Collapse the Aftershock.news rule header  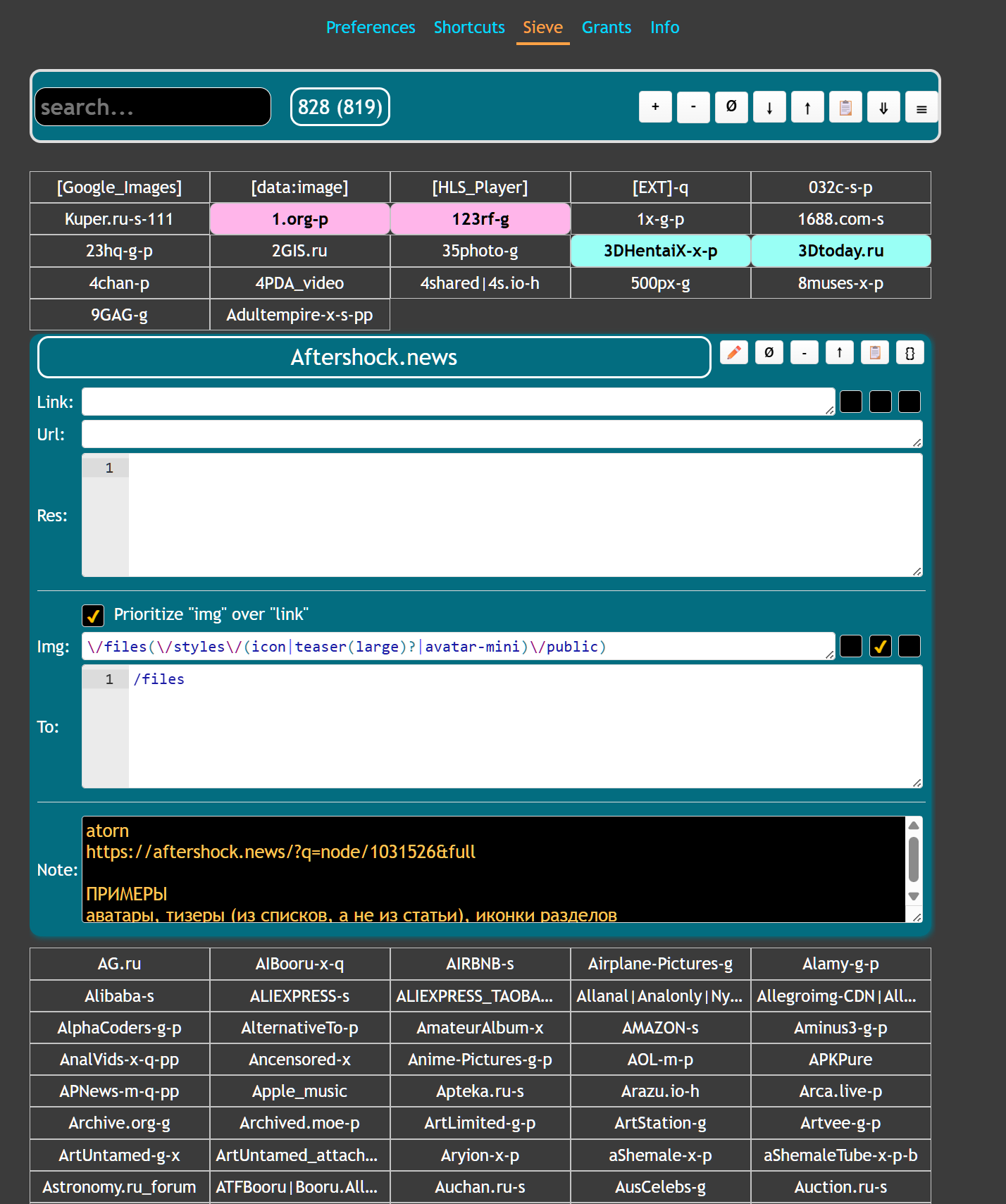(374, 357)
